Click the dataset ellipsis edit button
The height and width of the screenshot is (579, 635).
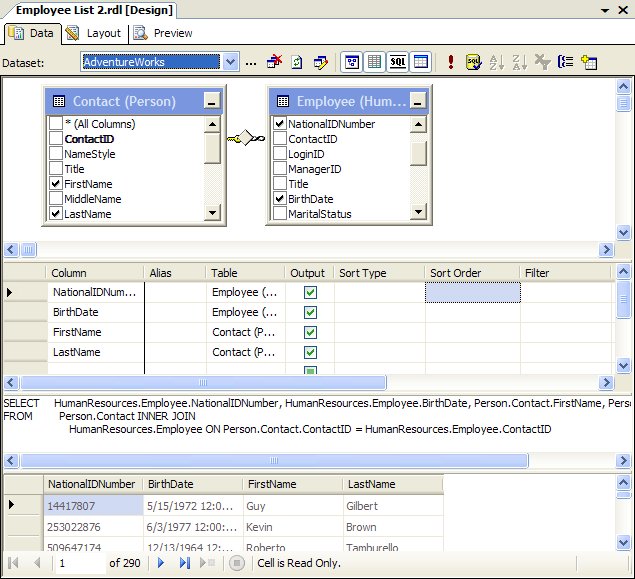251,62
